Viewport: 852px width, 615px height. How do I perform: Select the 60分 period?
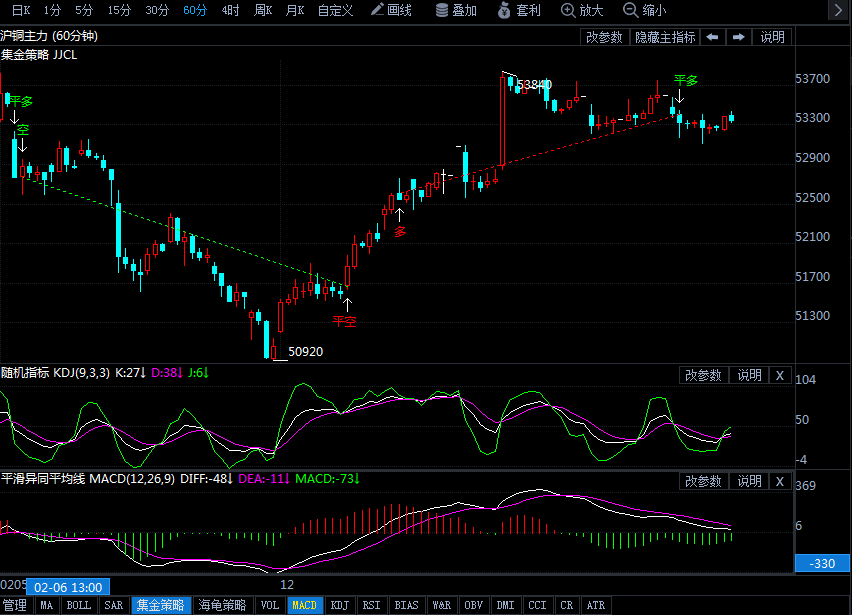[195, 10]
